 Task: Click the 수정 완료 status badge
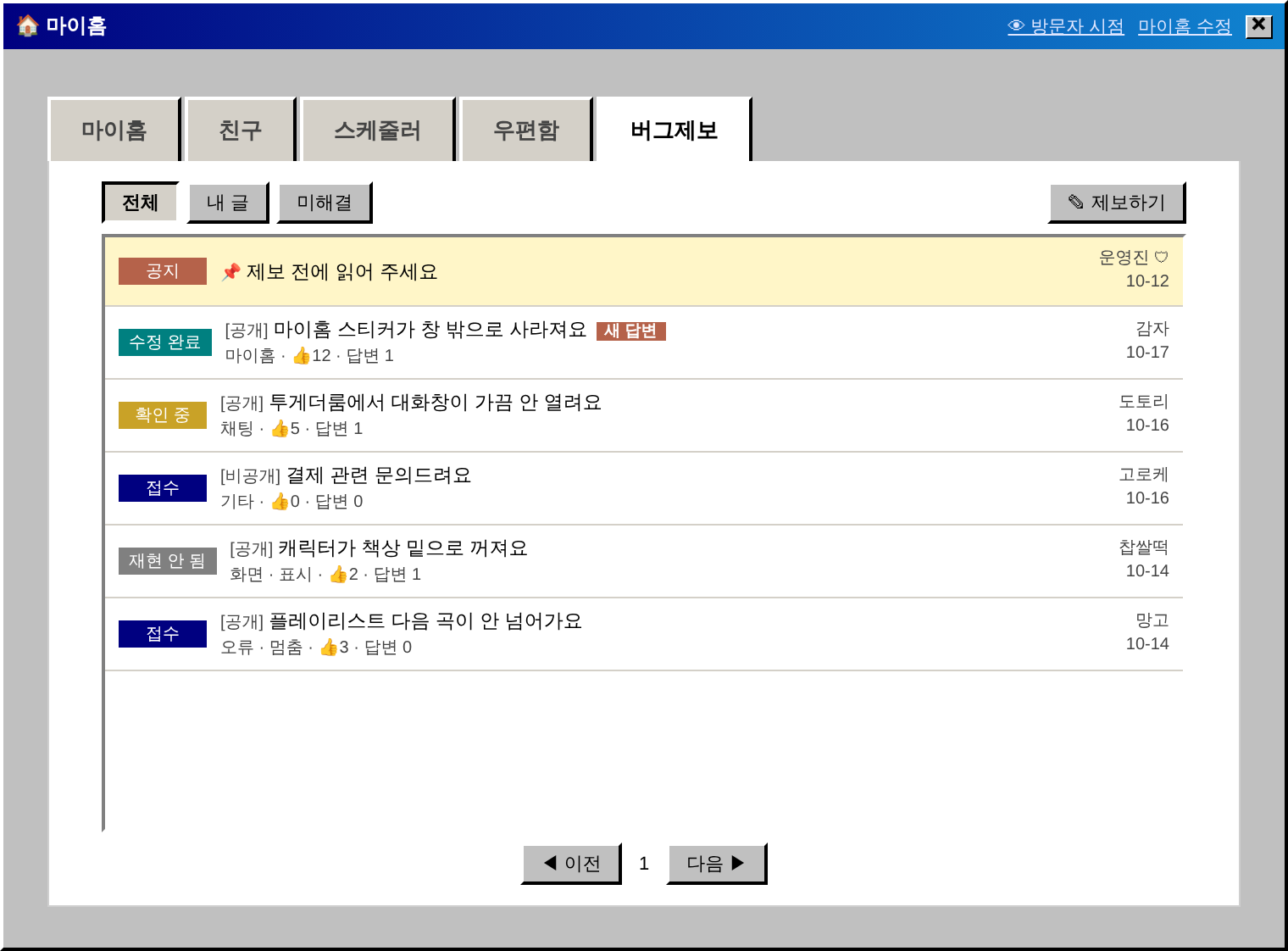165,342
